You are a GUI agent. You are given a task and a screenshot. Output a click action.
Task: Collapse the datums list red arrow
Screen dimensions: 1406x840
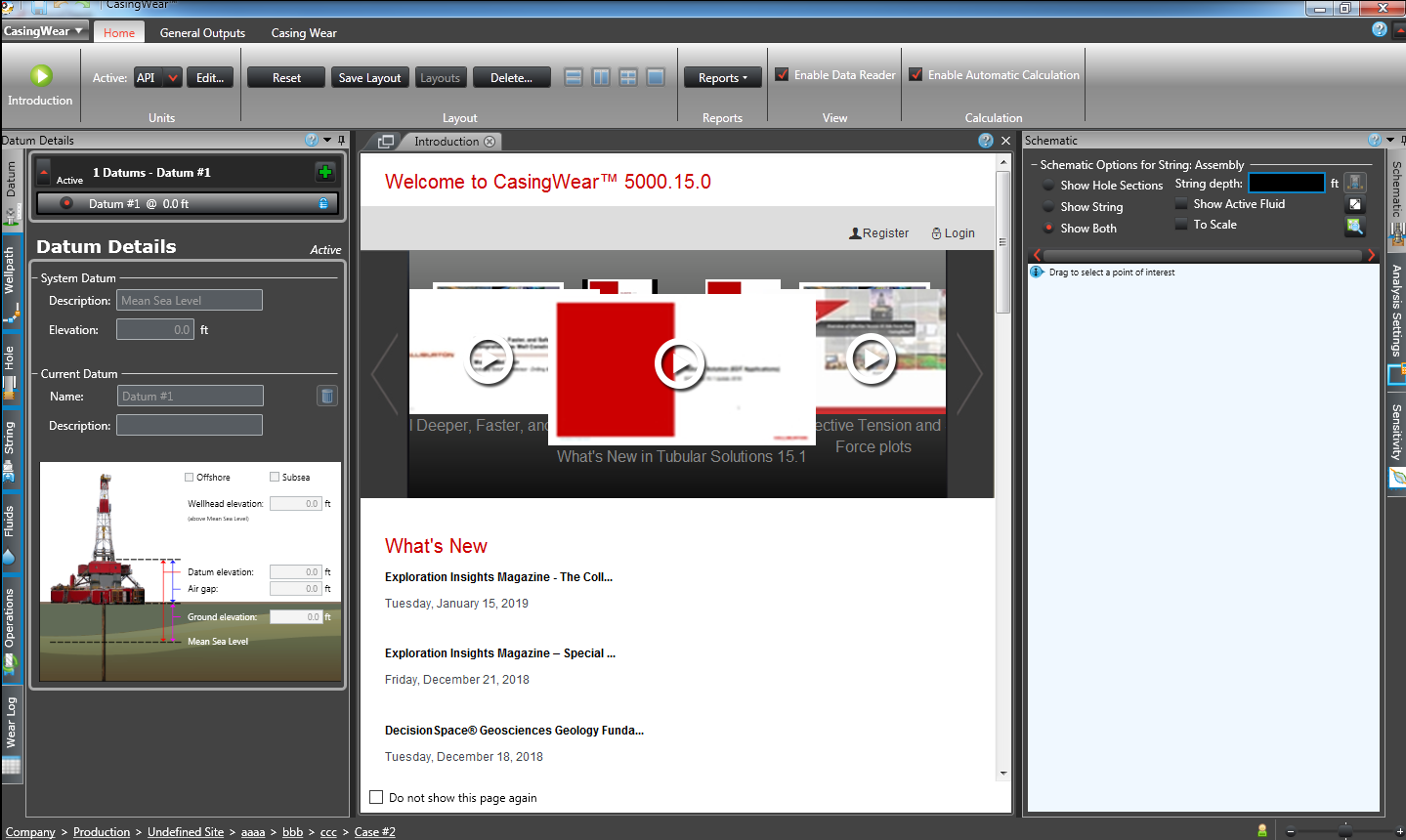(44, 172)
